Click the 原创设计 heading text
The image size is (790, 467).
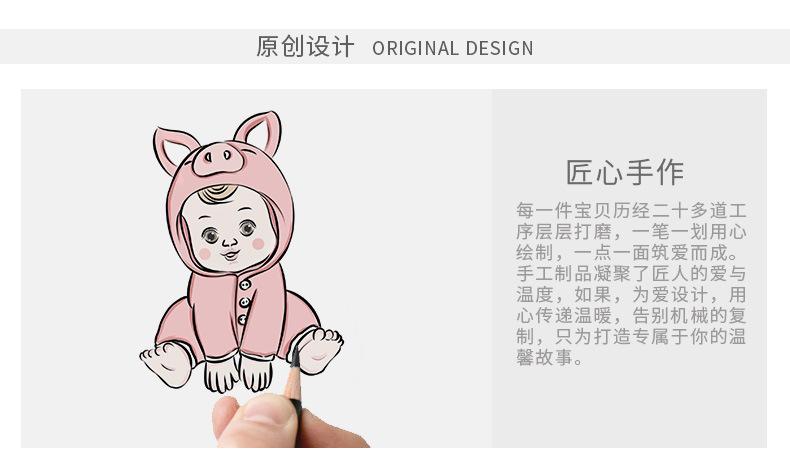coord(305,46)
